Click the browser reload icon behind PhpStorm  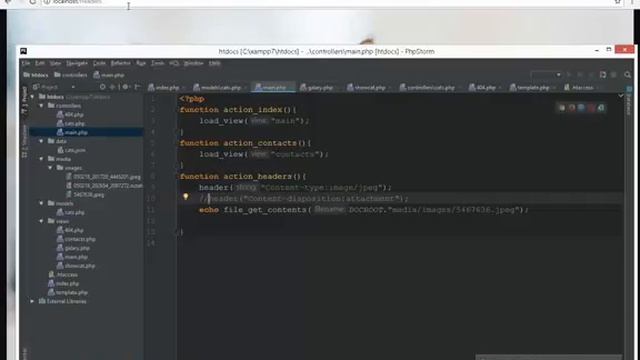pyautogui.click(x=33, y=2)
